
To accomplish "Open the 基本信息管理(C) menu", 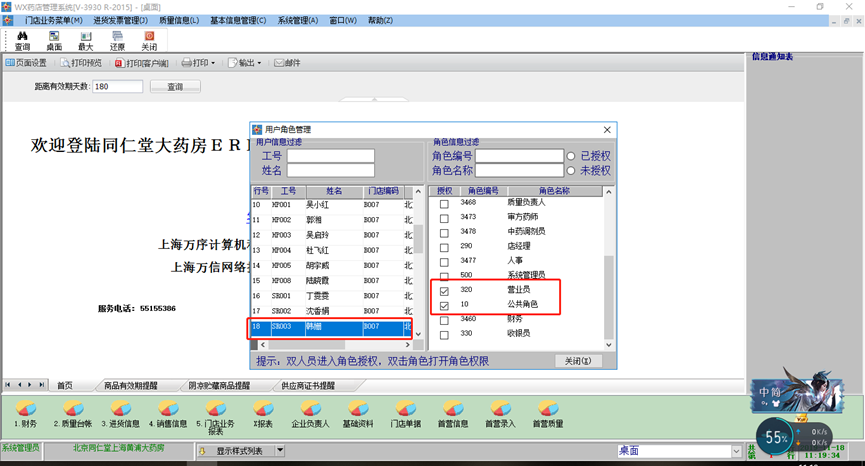I will 238,20.
